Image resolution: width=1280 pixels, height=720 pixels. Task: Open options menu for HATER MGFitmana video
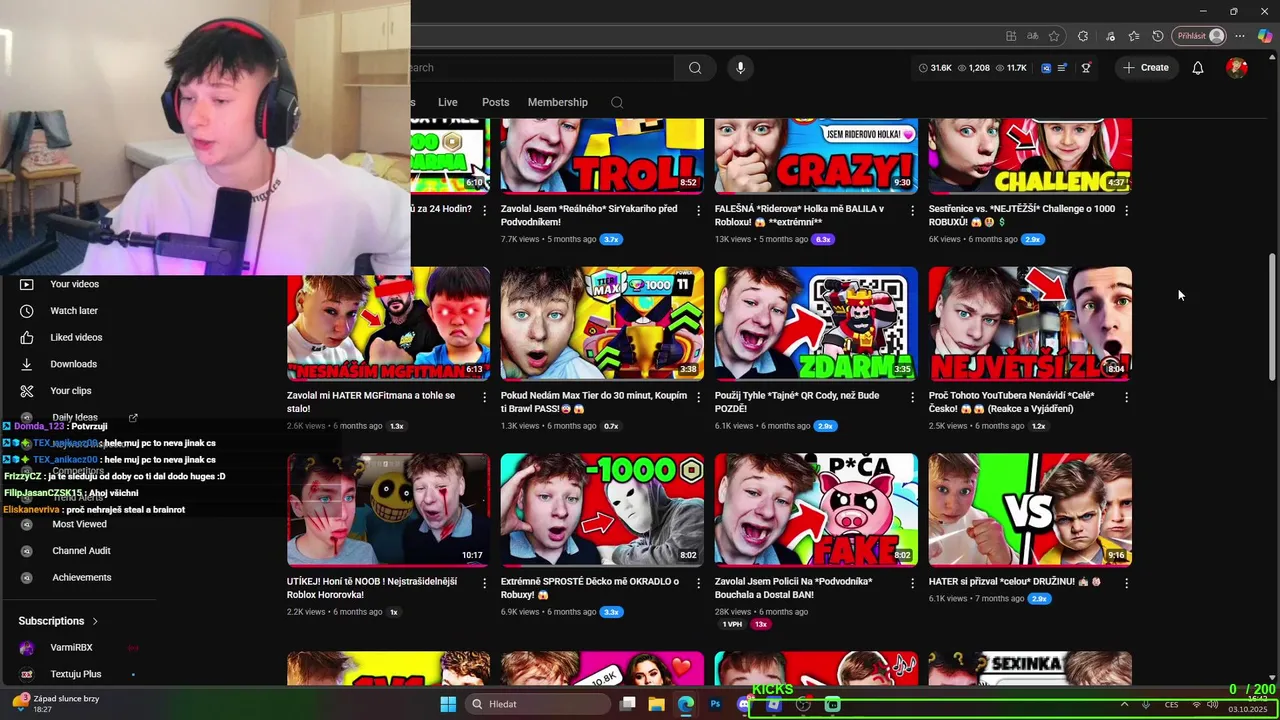click(x=484, y=397)
